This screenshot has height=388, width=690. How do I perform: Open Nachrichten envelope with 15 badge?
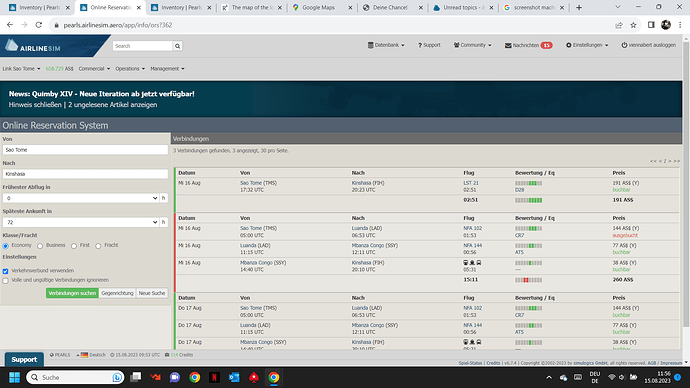pyautogui.click(x=528, y=45)
